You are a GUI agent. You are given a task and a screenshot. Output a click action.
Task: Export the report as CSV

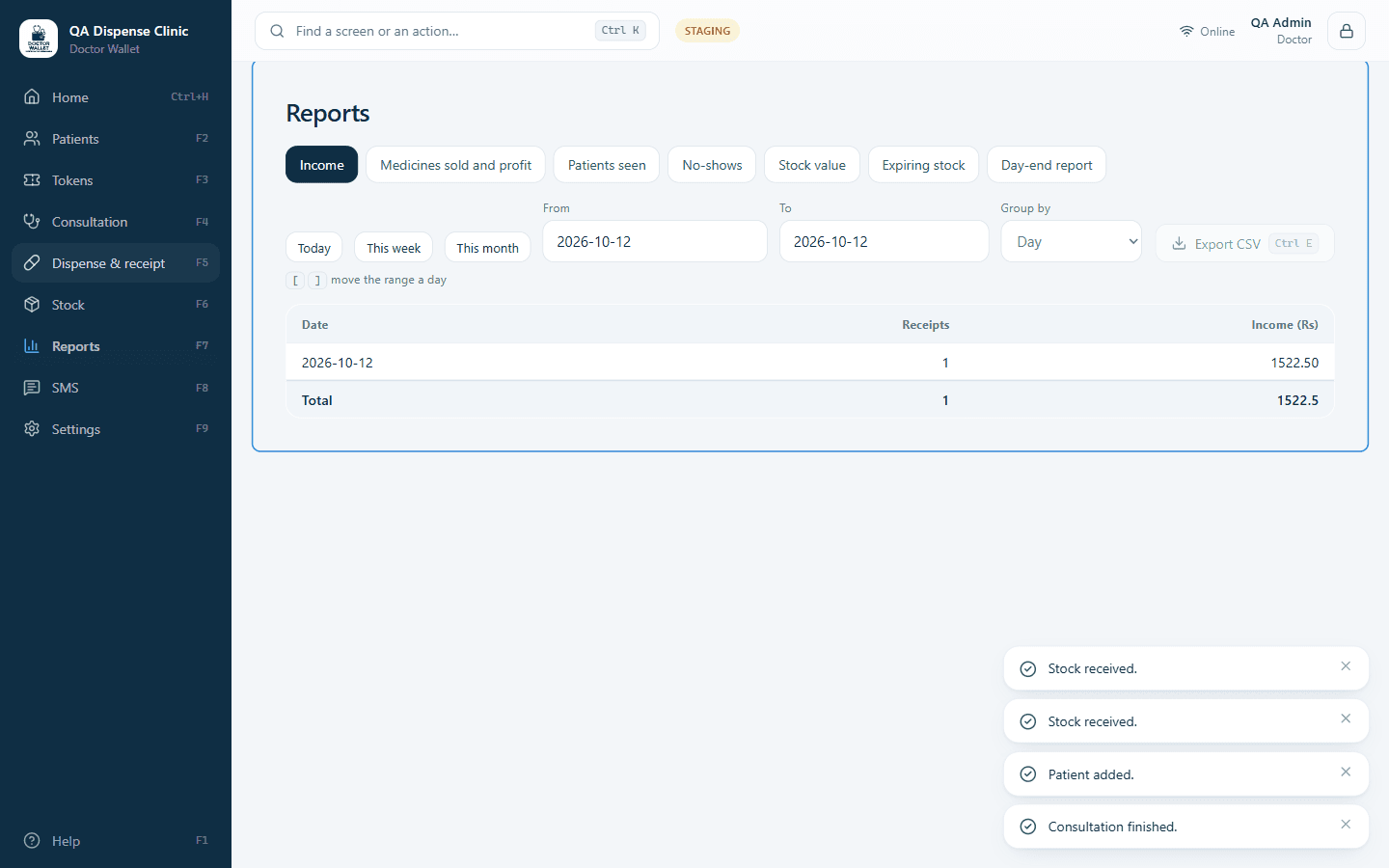click(1244, 244)
